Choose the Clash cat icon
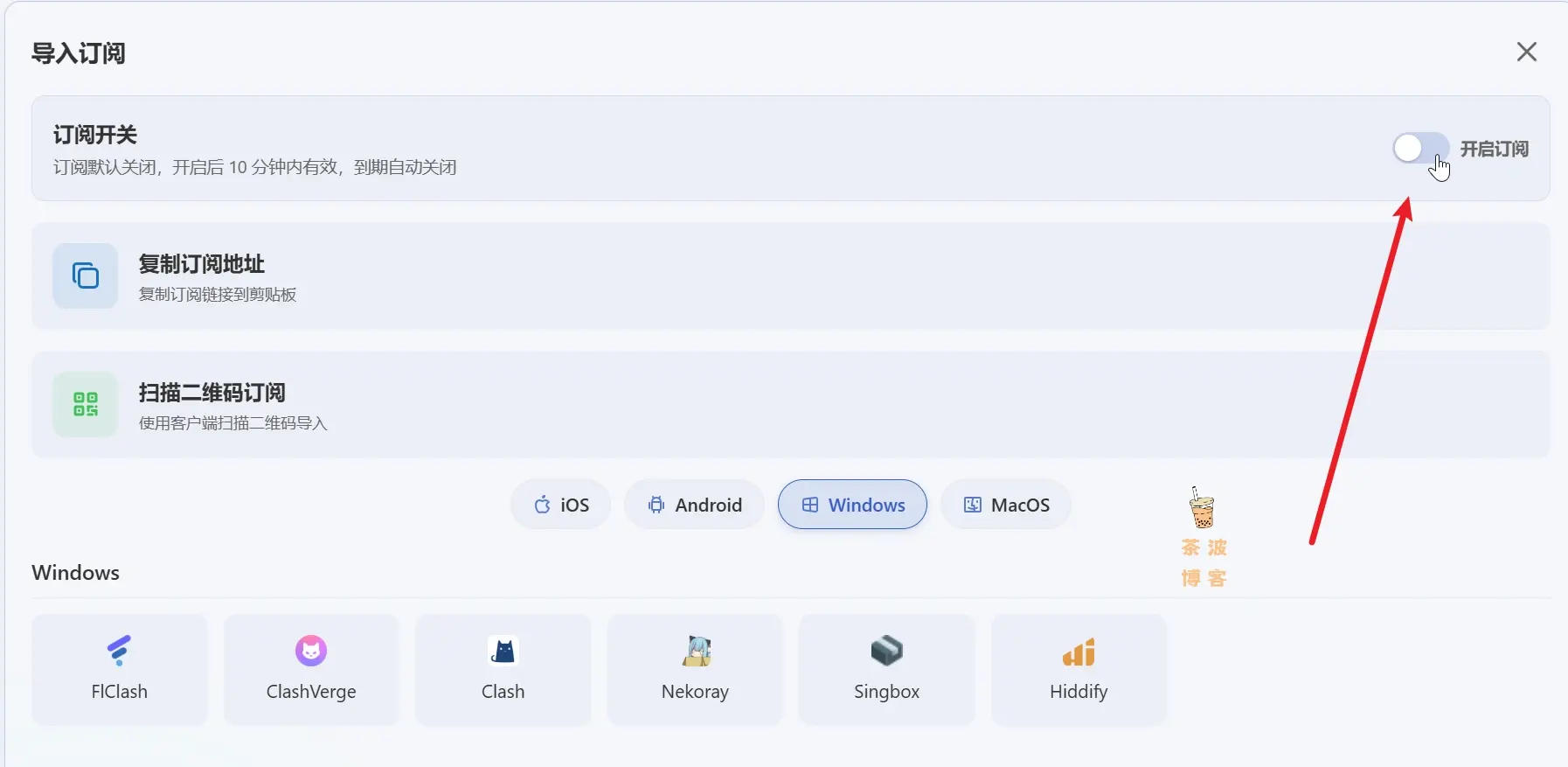 click(503, 651)
